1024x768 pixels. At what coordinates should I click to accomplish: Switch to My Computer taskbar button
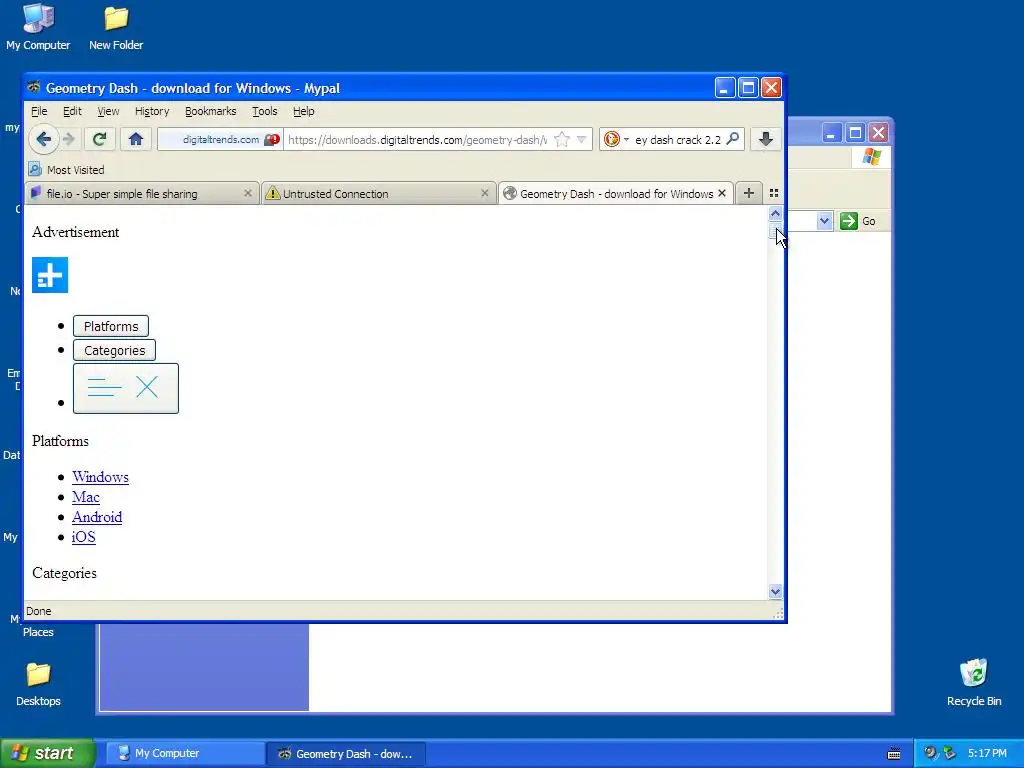pyautogui.click(x=185, y=753)
